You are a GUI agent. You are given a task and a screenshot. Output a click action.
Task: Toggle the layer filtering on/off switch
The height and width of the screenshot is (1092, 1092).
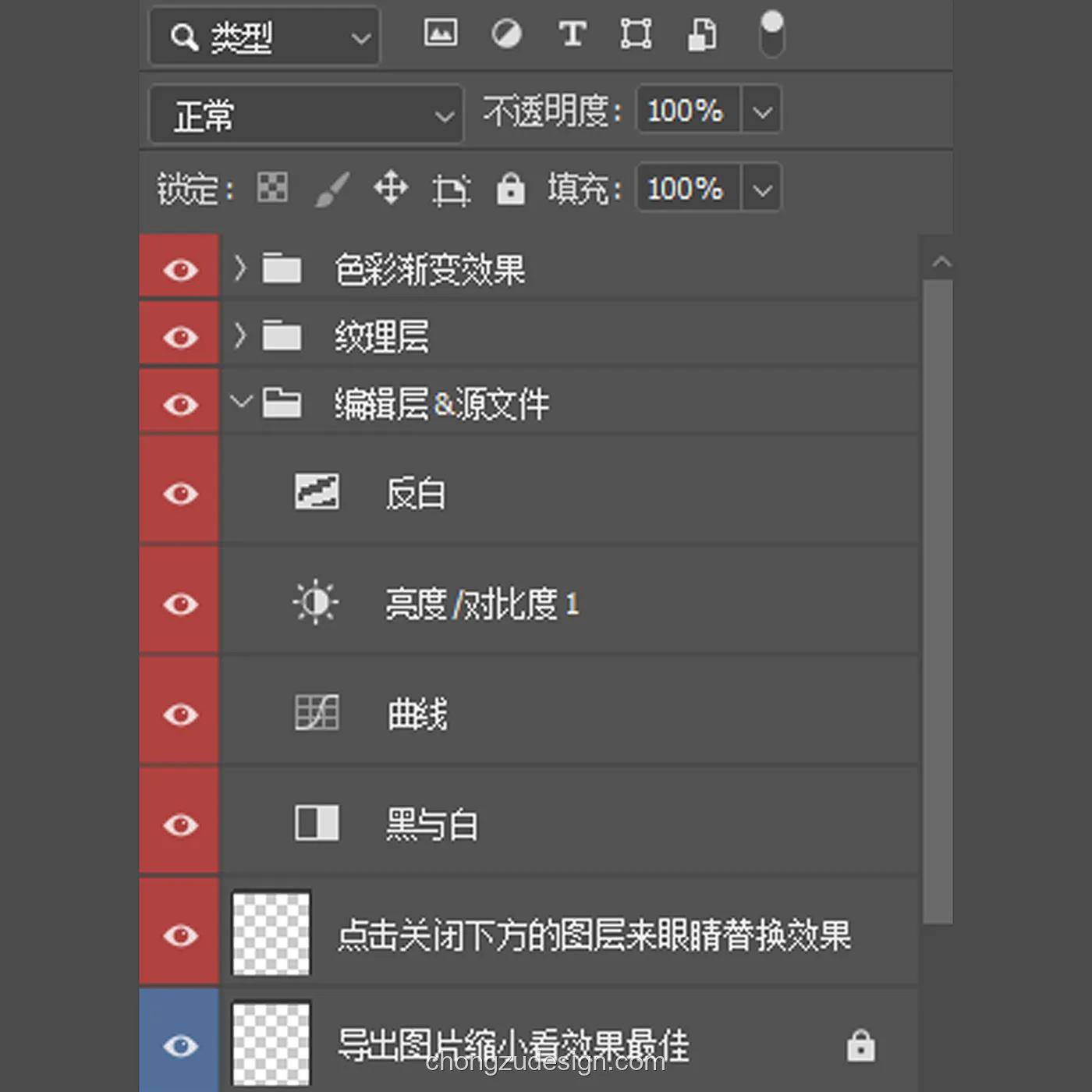click(x=771, y=34)
